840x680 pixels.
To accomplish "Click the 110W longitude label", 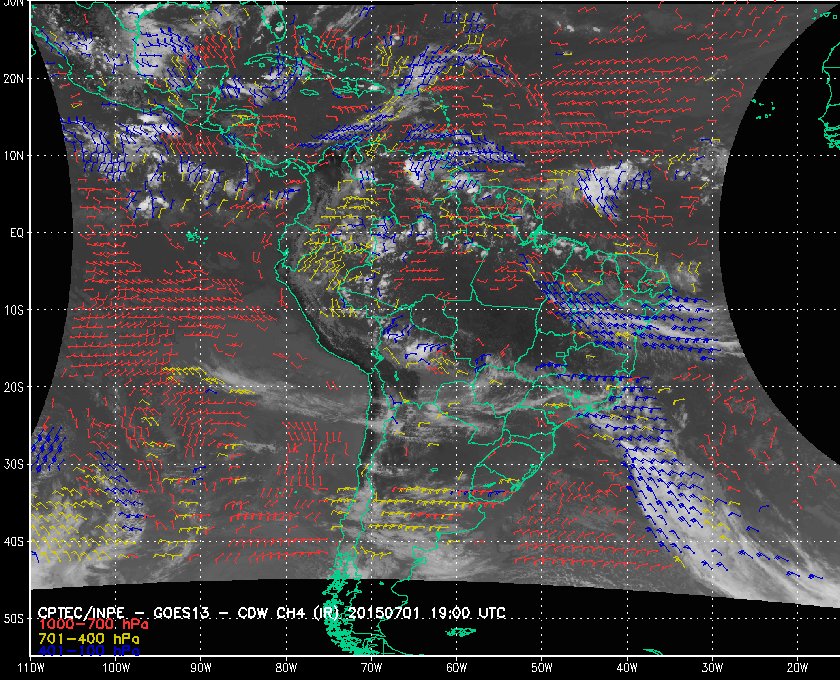I will point(31,668).
